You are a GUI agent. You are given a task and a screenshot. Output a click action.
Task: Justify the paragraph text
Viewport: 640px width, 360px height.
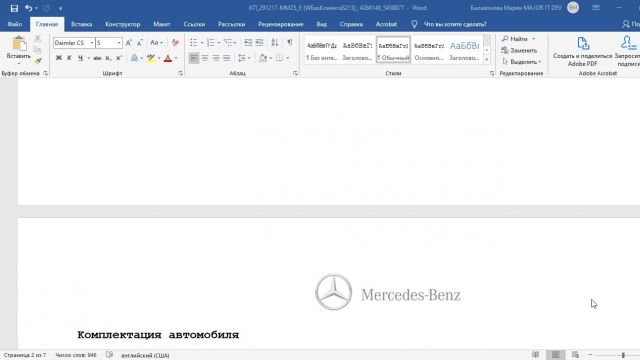pyautogui.click(x=227, y=58)
